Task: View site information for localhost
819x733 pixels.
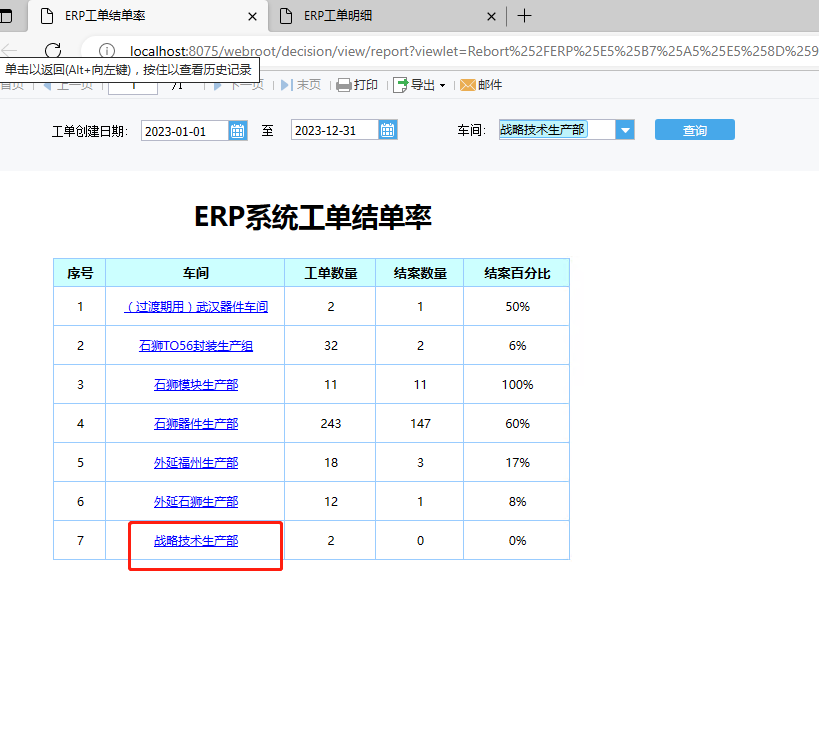Action: tap(107, 51)
